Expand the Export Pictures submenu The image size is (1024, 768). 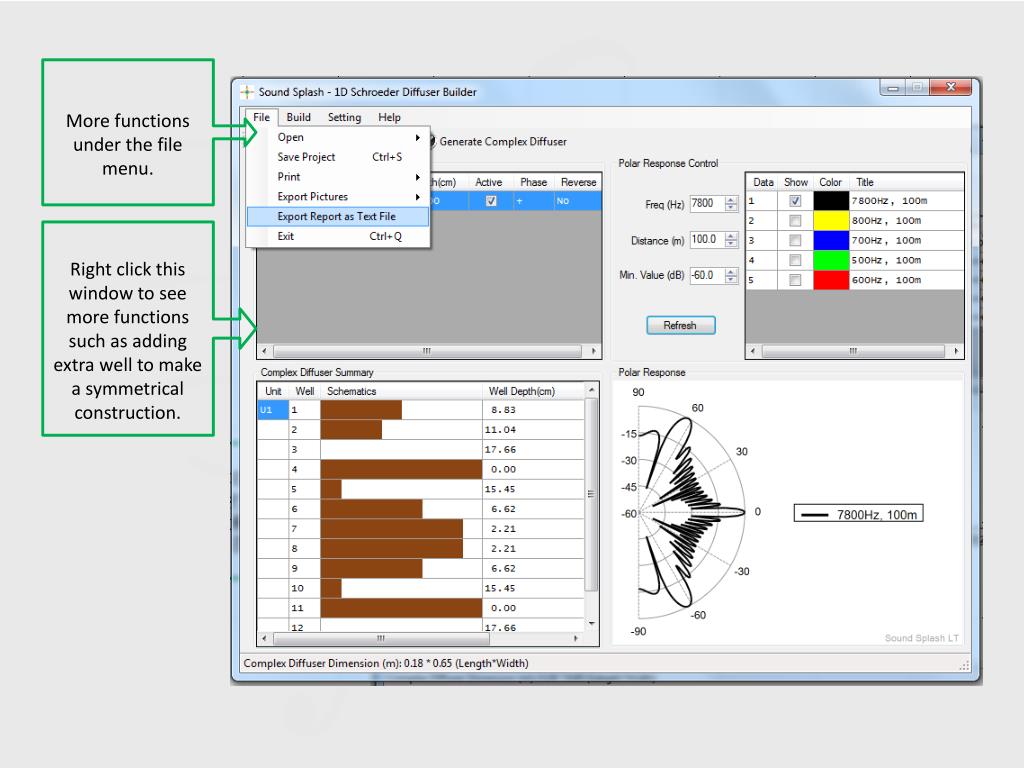click(338, 197)
